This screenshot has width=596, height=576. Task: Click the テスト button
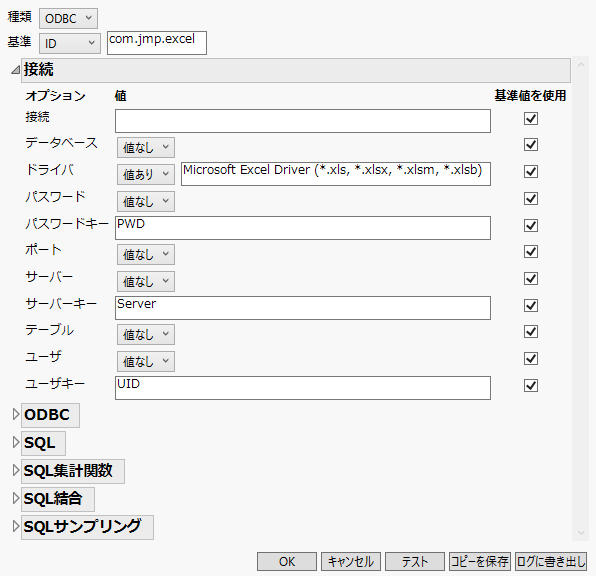tap(415, 562)
